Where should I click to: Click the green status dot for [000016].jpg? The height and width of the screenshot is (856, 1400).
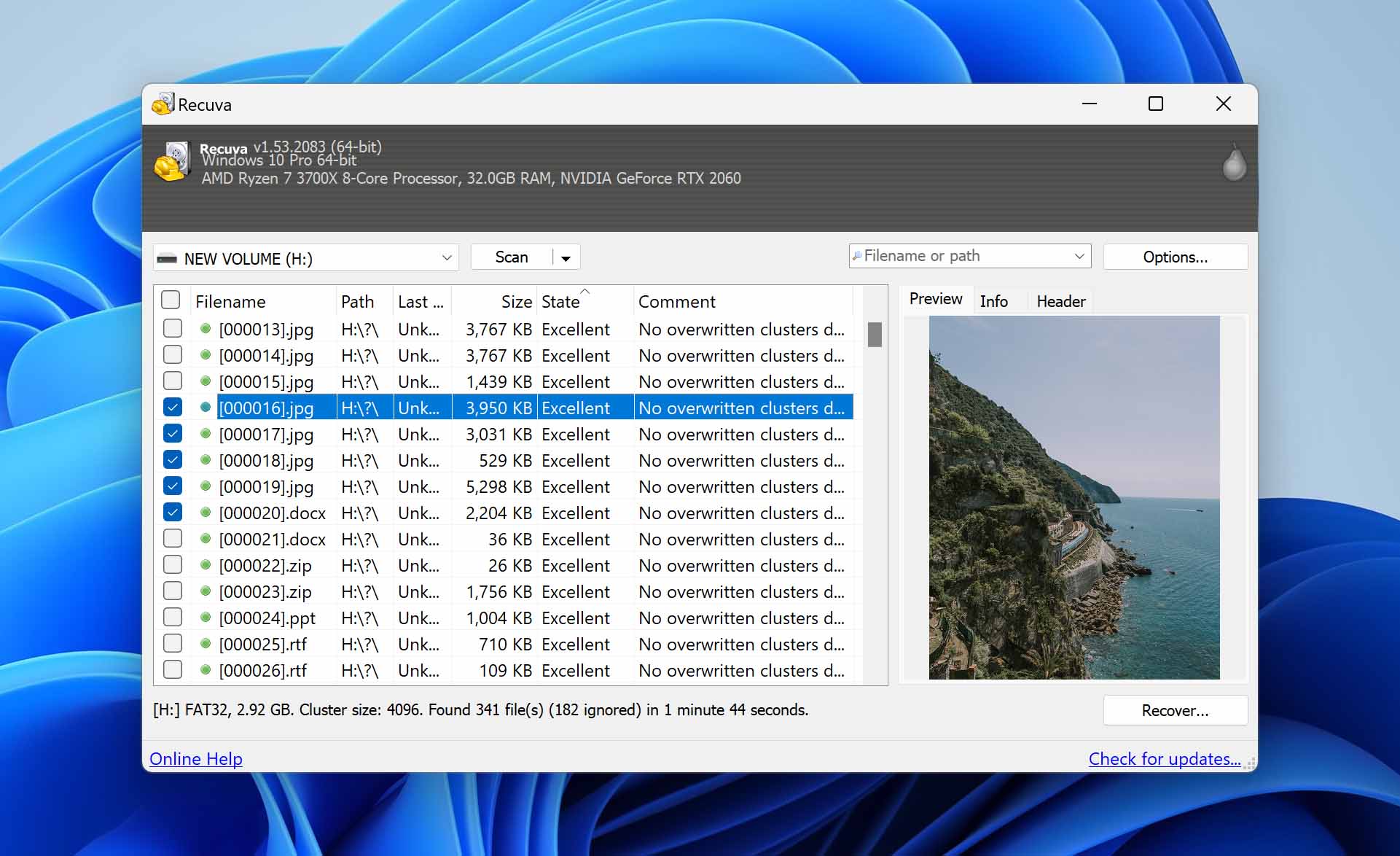tap(204, 408)
